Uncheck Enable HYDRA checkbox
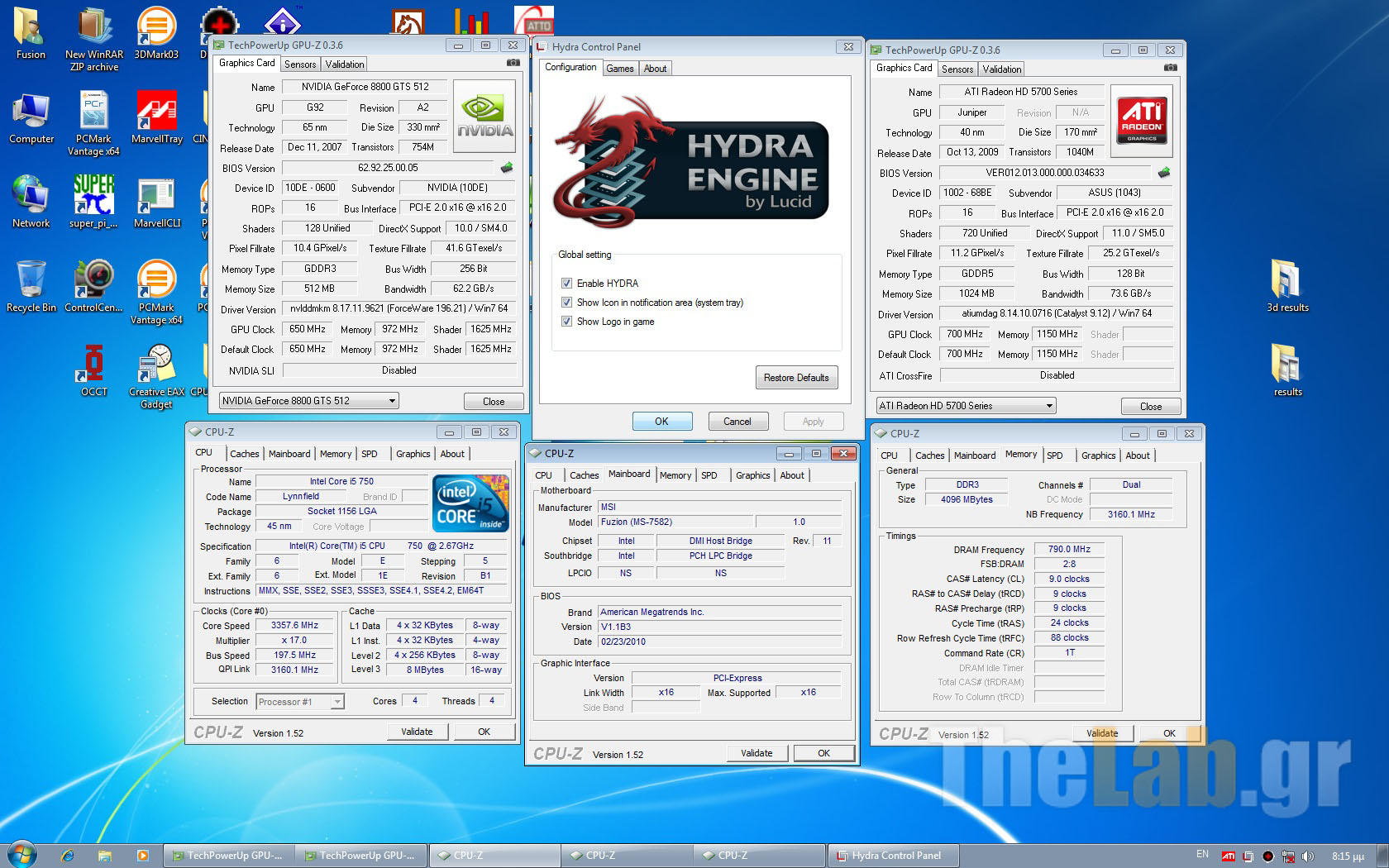The height and width of the screenshot is (868, 1389). (566, 283)
